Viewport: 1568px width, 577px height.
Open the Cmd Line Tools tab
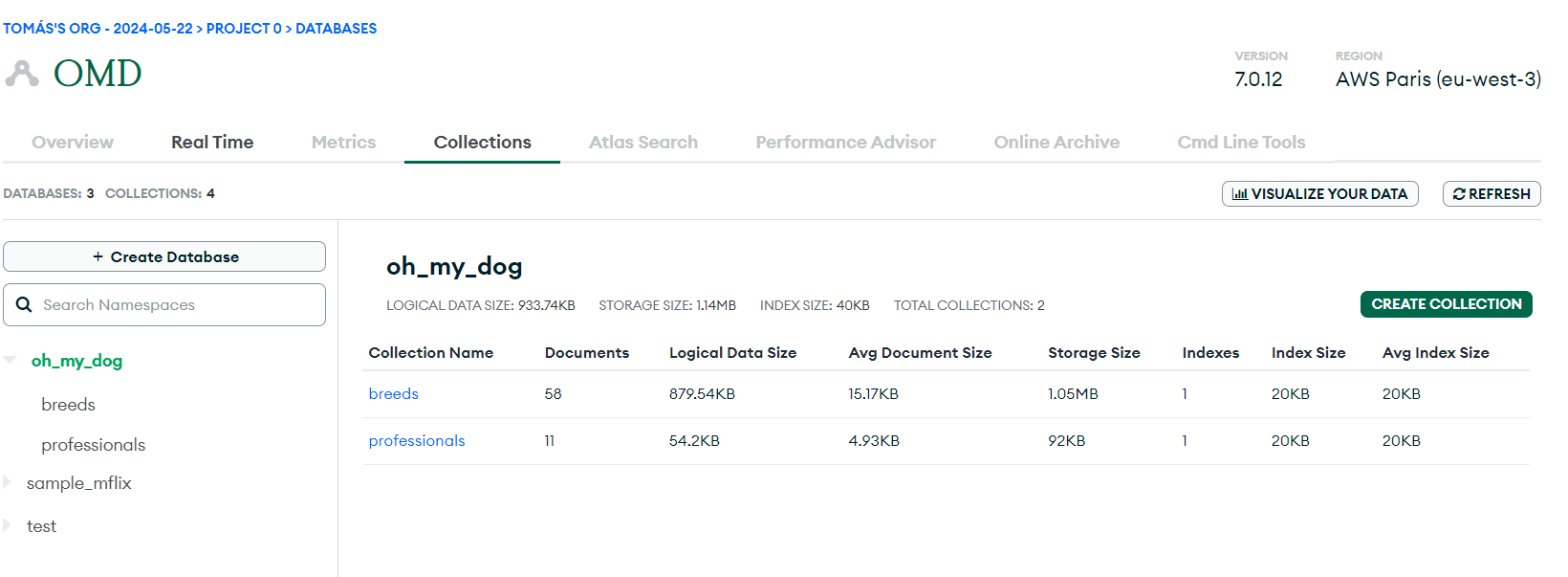point(1241,142)
